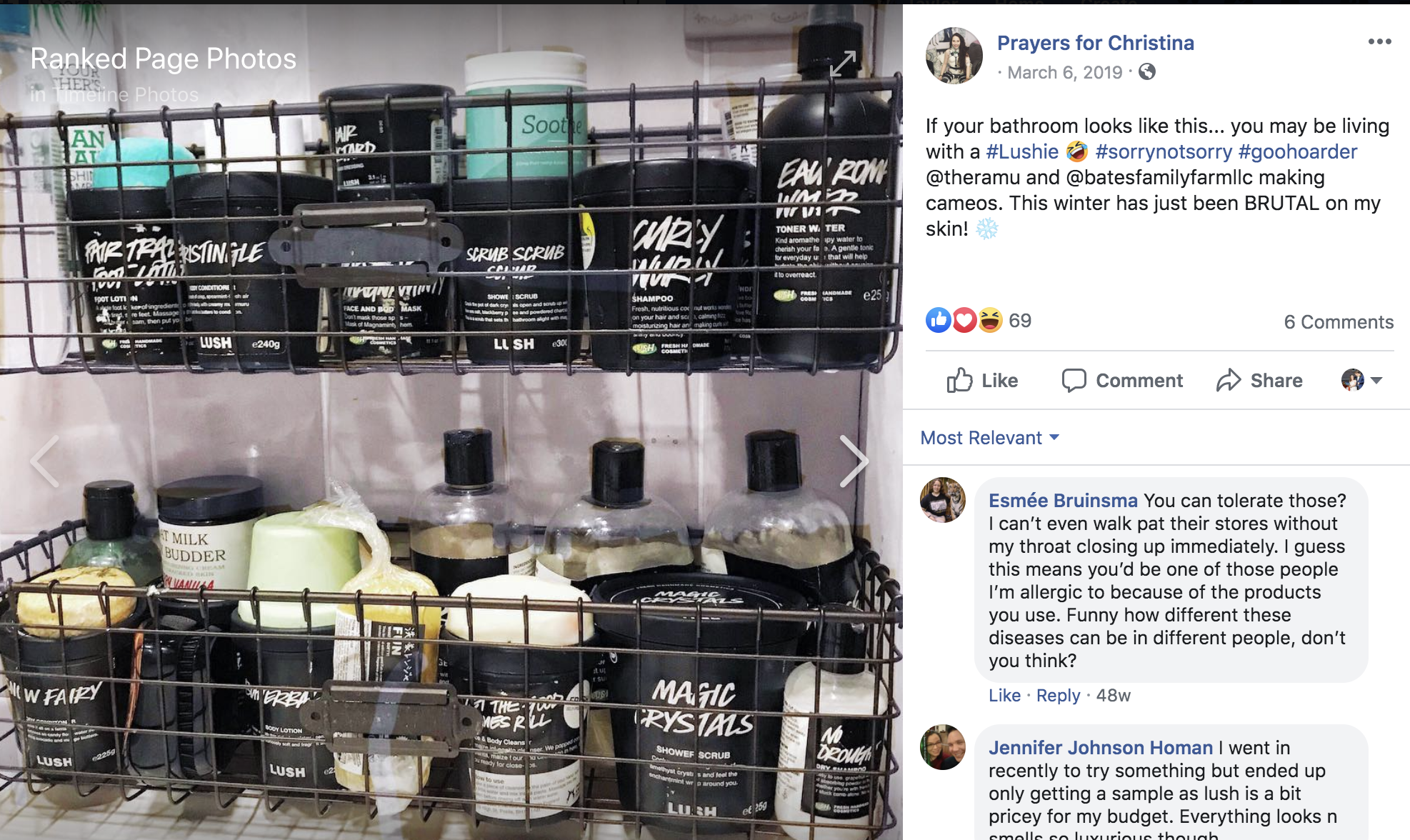Open the Prayers for Christina page
This screenshot has height=840, width=1410.
(x=1095, y=43)
